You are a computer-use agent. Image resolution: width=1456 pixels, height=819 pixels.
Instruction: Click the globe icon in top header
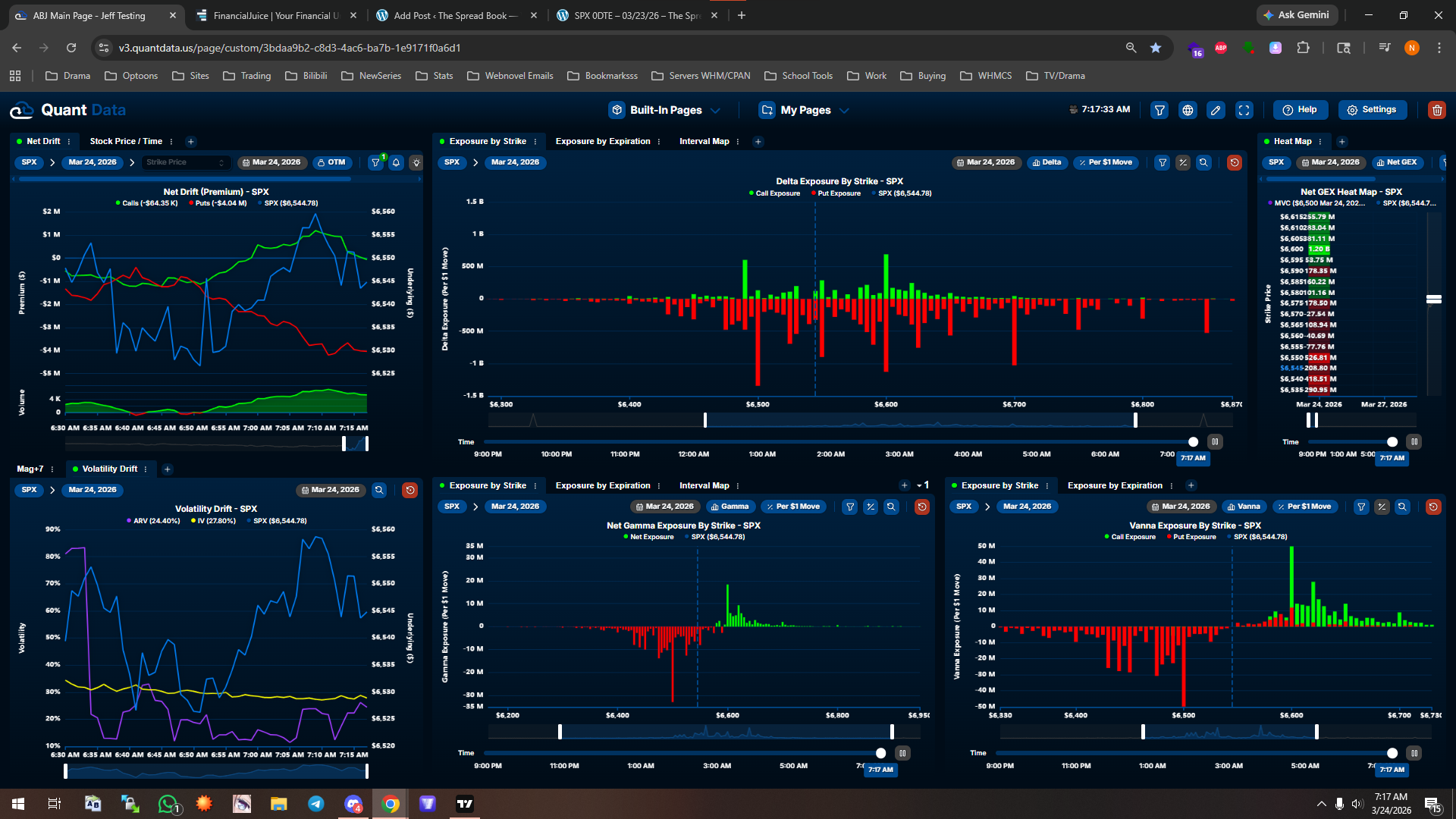1188,110
